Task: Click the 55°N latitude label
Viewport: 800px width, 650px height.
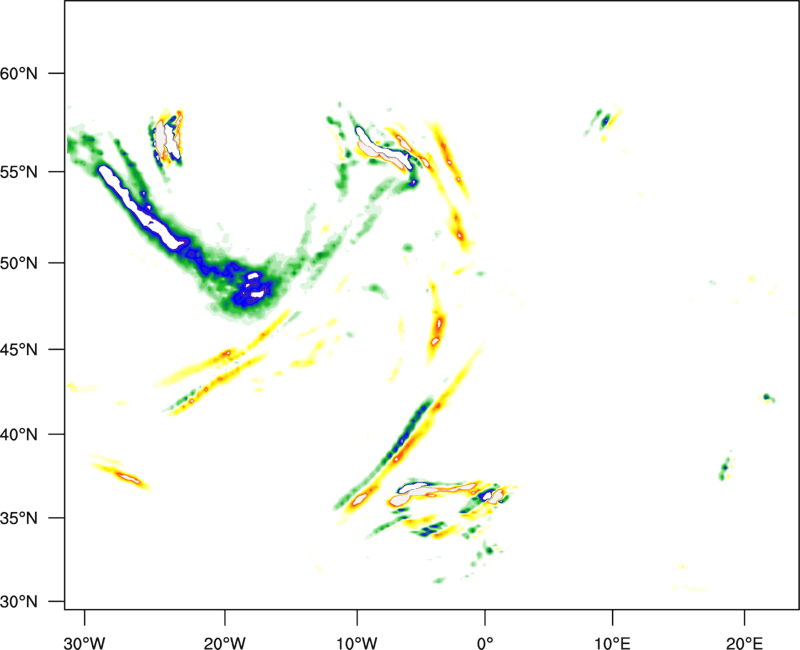Action: pyautogui.click(x=19, y=172)
